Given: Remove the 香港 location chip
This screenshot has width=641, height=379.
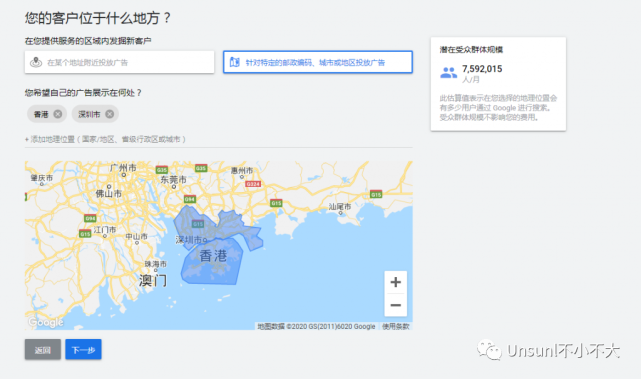Looking at the screenshot, I should [x=58, y=114].
